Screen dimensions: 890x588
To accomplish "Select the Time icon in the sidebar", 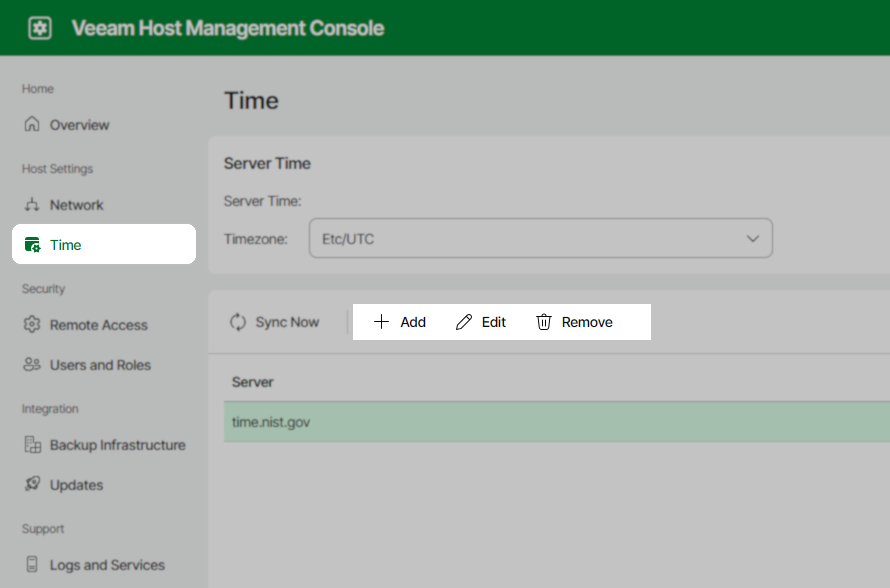I will [x=33, y=244].
